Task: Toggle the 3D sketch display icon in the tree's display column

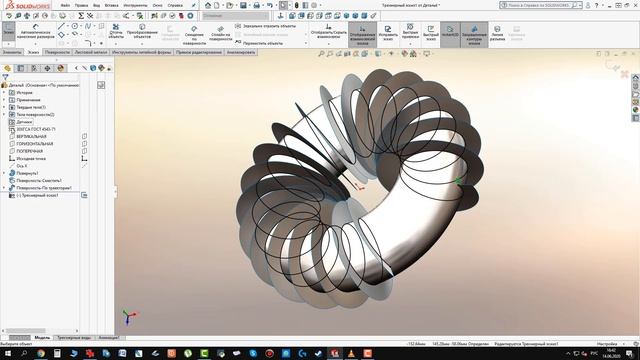Action: (84, 195)
